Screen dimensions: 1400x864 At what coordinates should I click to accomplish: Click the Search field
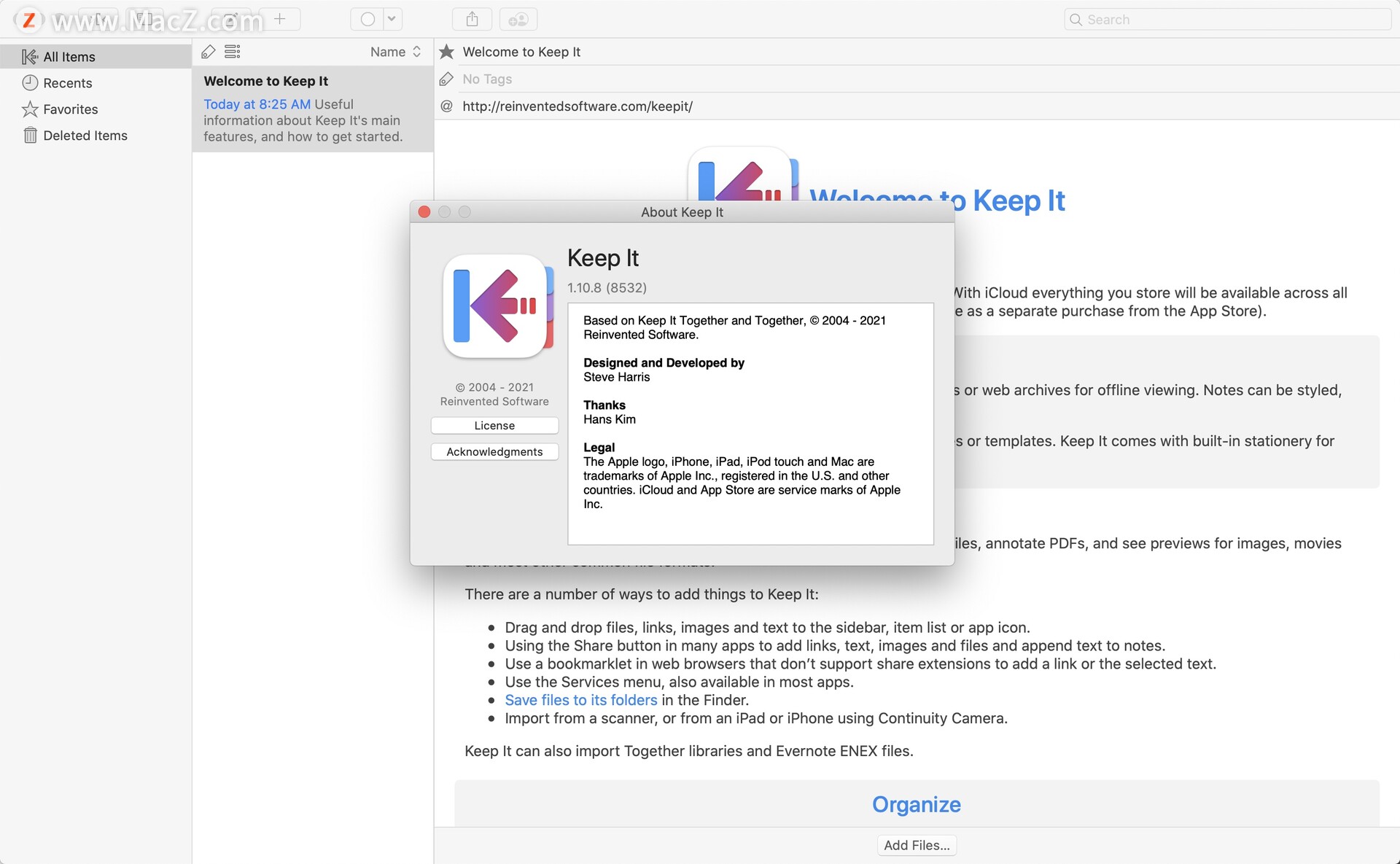(x=1228, y=20)
